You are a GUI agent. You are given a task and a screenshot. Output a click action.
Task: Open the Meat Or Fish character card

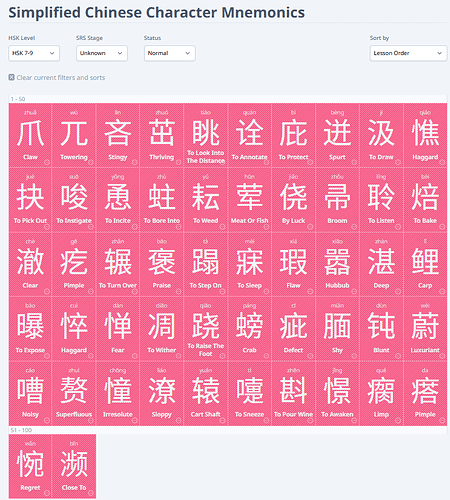(x=249, y=199)
